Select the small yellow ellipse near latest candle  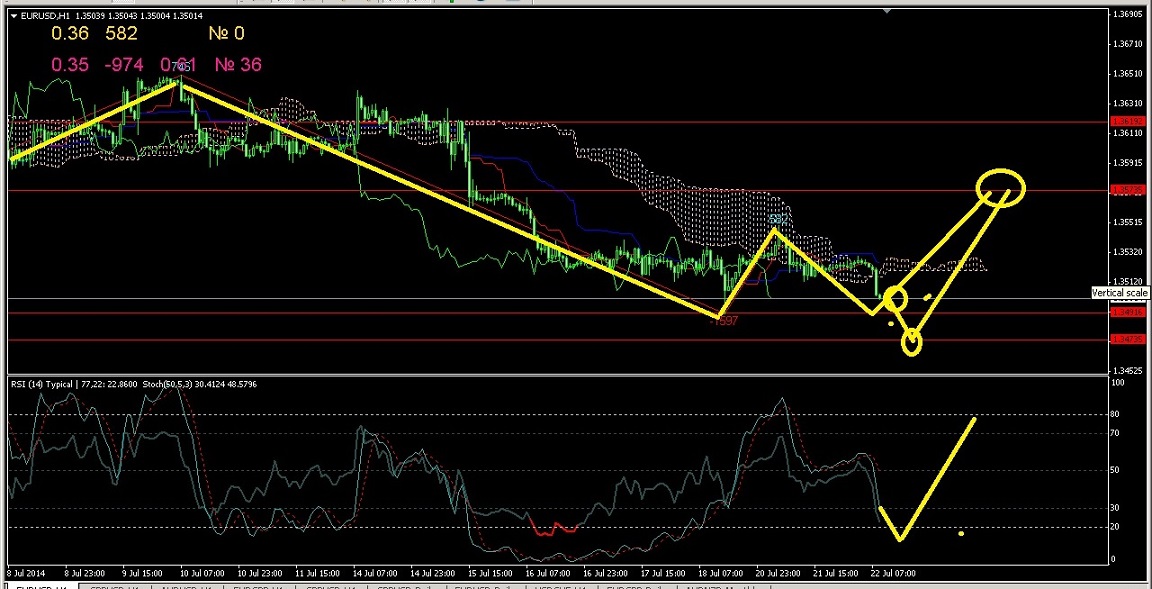[x=895, y=297]
